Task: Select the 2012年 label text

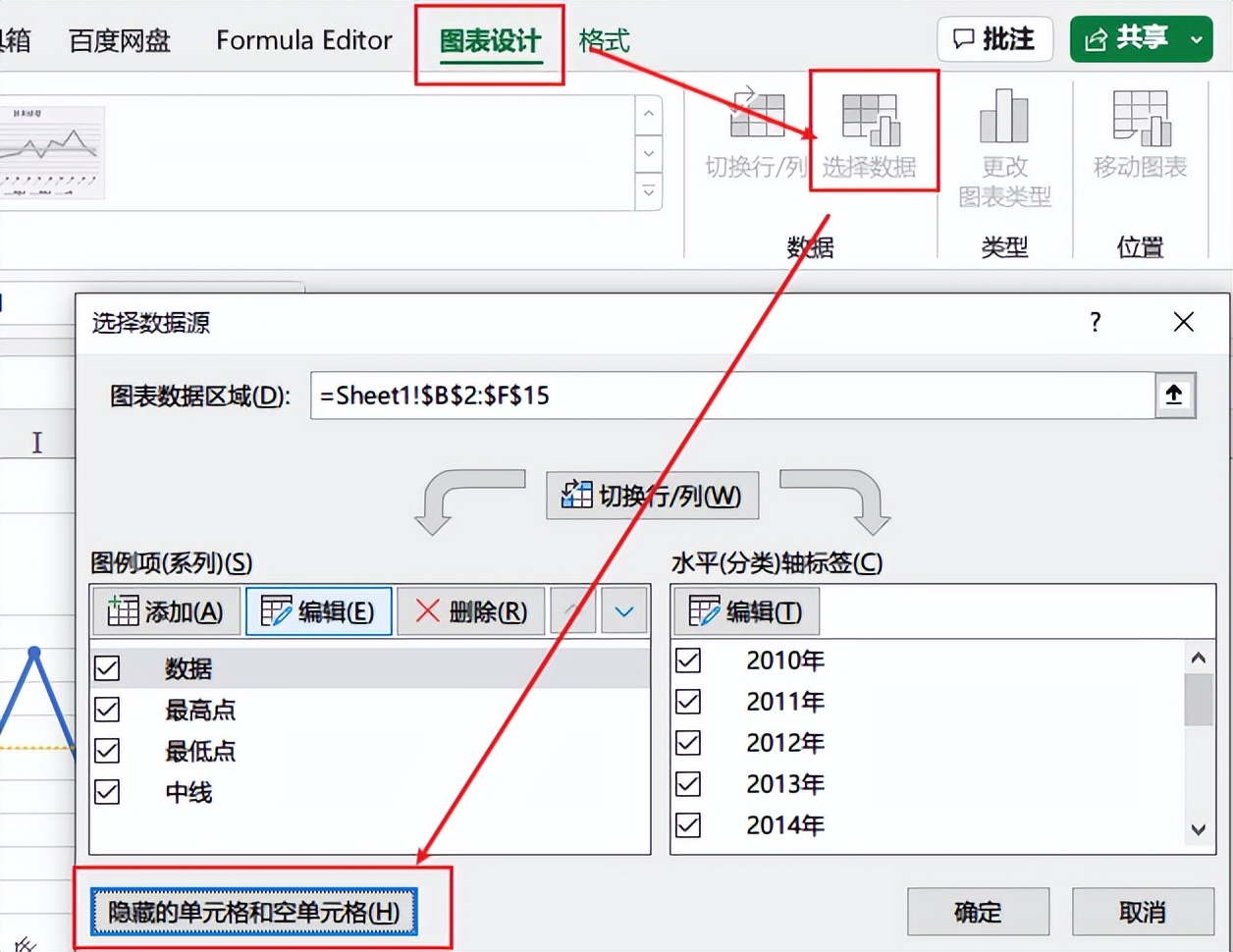Action: pyautogui.click(x=785, y=743)
